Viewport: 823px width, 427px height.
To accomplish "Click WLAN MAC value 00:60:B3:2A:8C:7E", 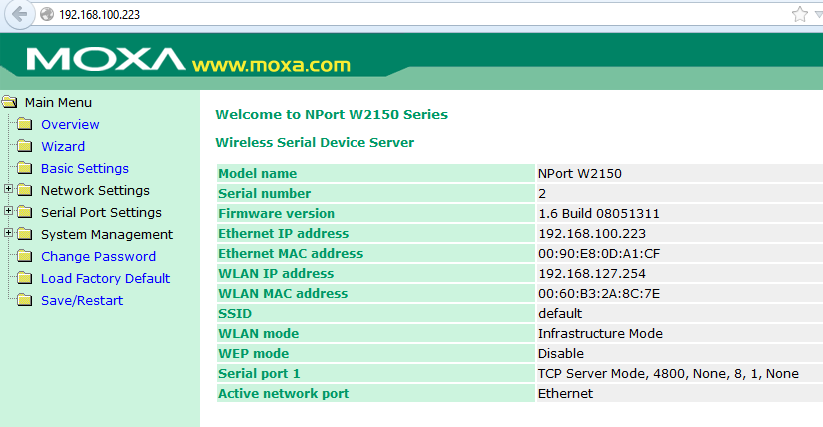I will point(599,293).
